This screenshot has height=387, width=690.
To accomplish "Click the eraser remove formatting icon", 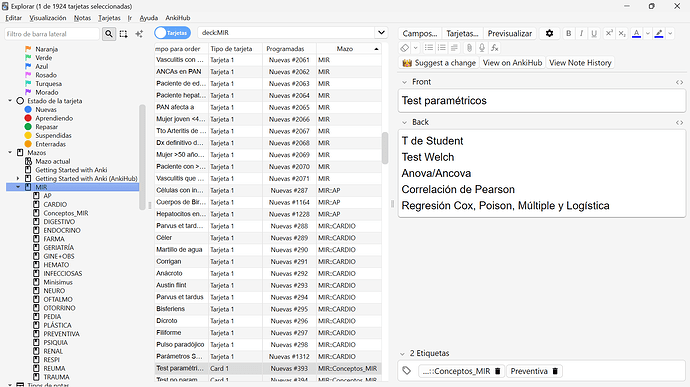I will pos(404,48).
